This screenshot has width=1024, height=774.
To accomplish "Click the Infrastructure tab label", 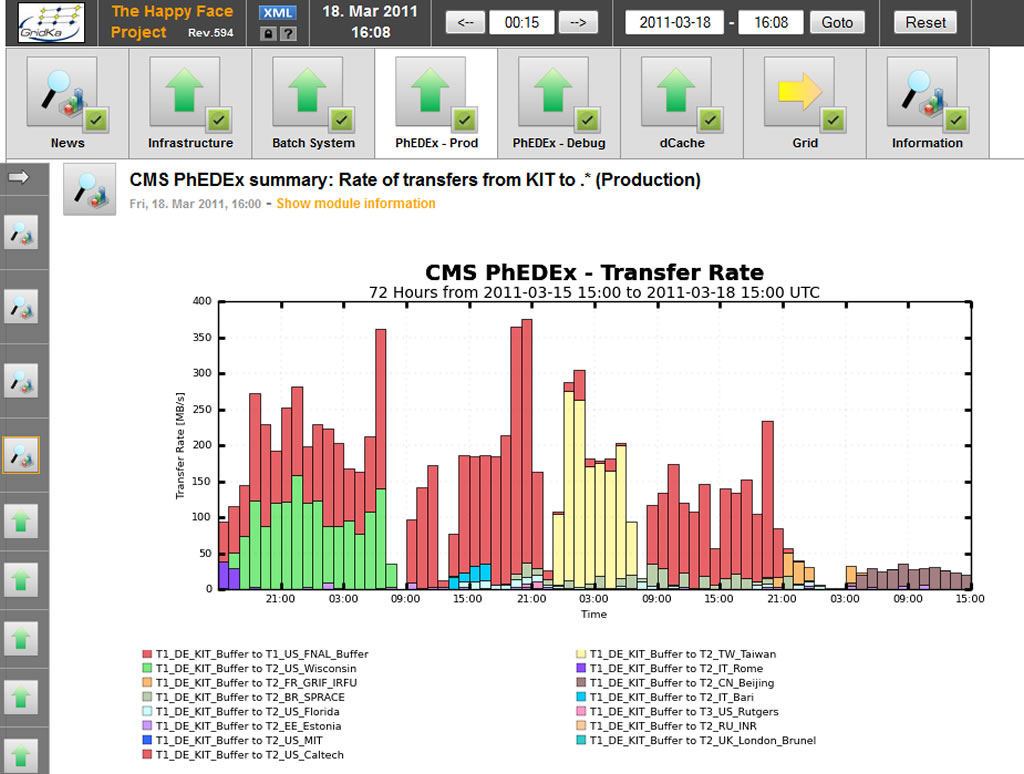I will pyautogui.click(x=190, y=143).
